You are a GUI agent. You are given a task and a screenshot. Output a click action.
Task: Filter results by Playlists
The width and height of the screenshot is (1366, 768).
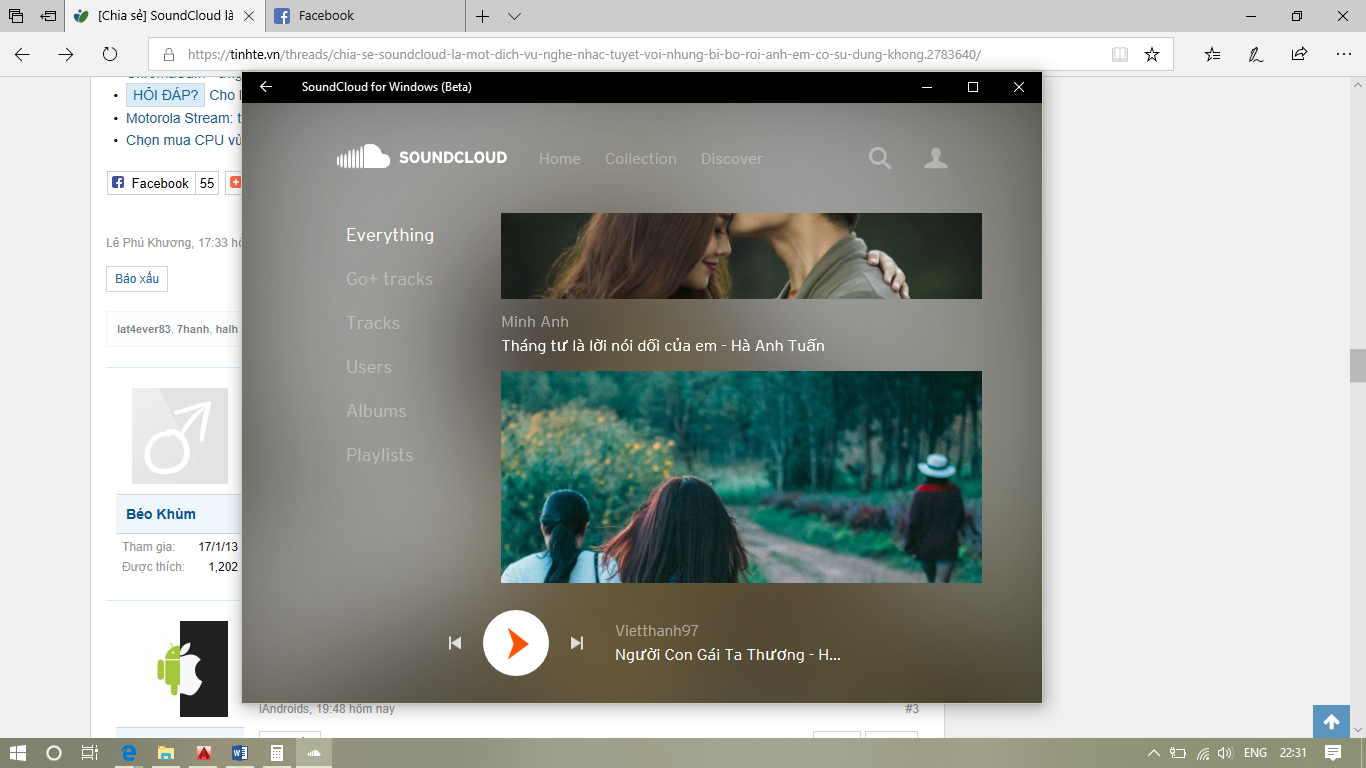click(379, 455)
